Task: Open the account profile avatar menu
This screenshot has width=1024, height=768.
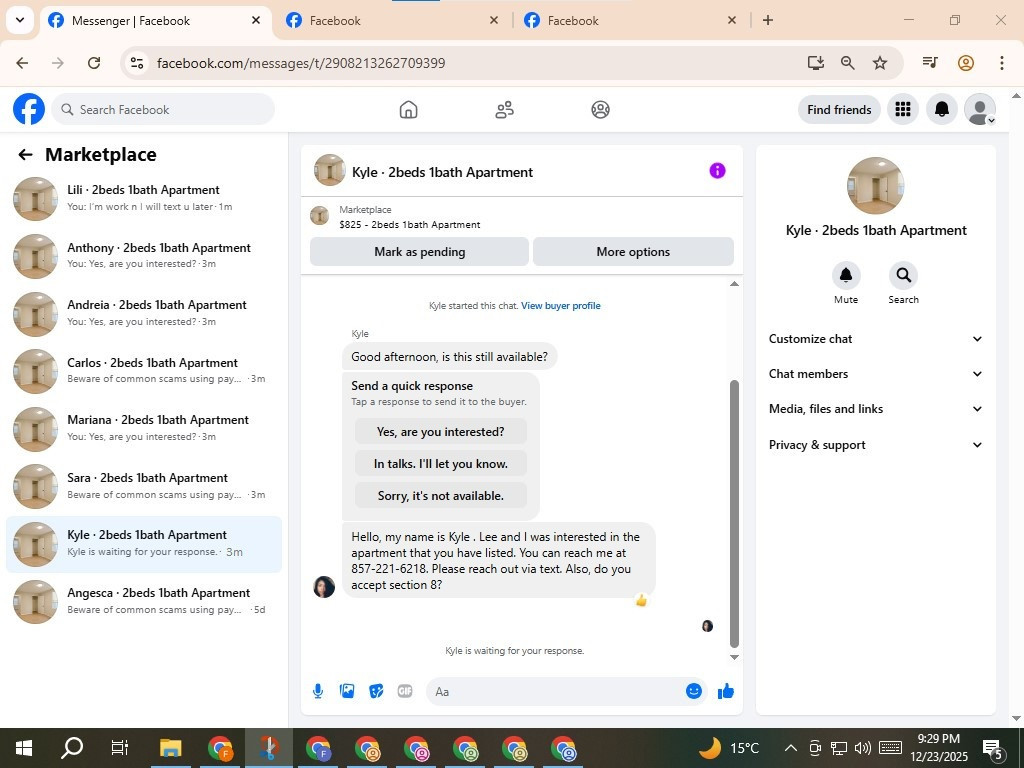Action: click(980, 109)
